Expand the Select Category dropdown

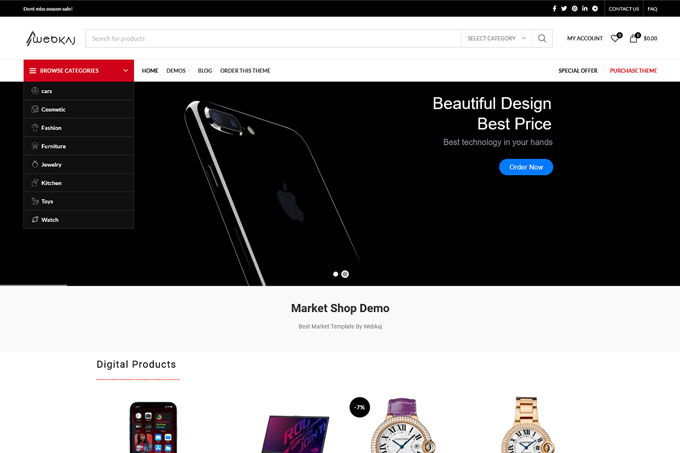pos(496,39)
